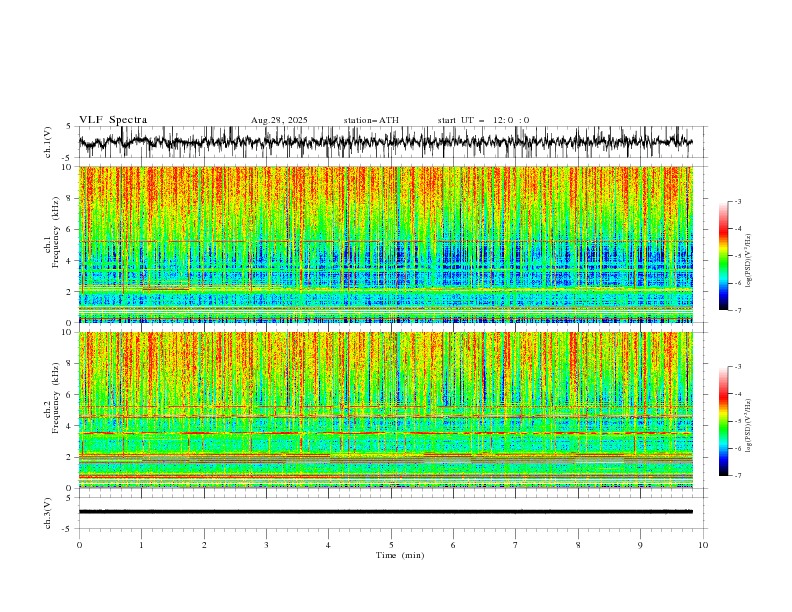792x612 pixels.
Task: Click the ch.1 spectrogram panel
Action: coord(386,244)
